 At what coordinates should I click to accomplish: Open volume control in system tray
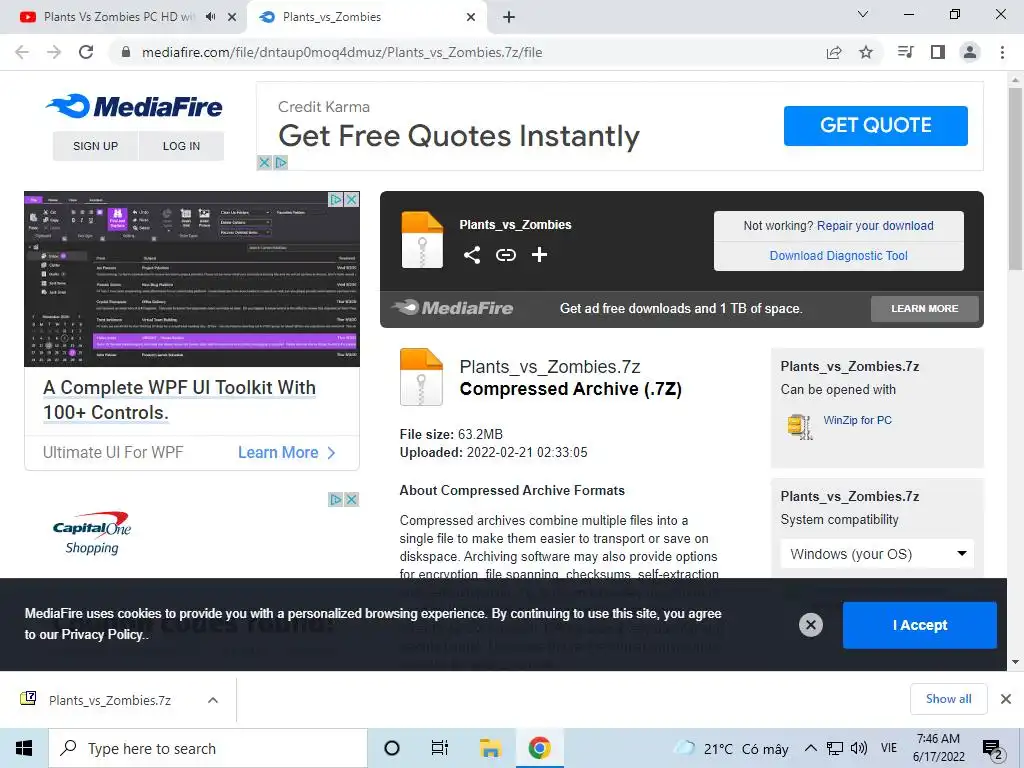coord(859,748)
